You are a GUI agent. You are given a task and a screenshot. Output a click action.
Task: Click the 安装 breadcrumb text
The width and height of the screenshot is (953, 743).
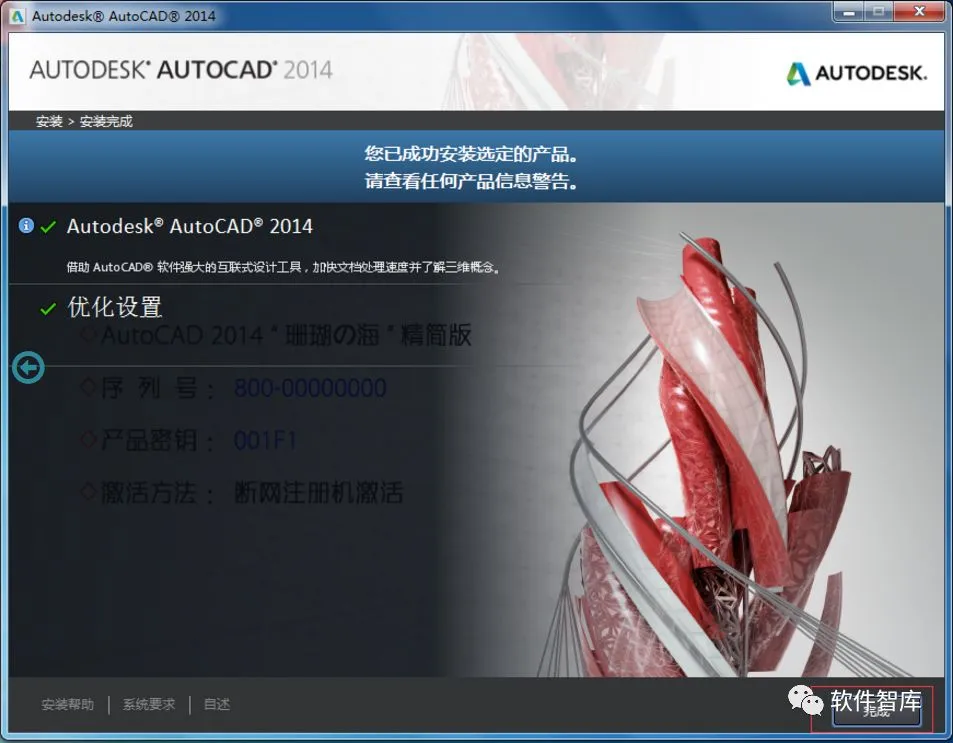coord(49,121)
